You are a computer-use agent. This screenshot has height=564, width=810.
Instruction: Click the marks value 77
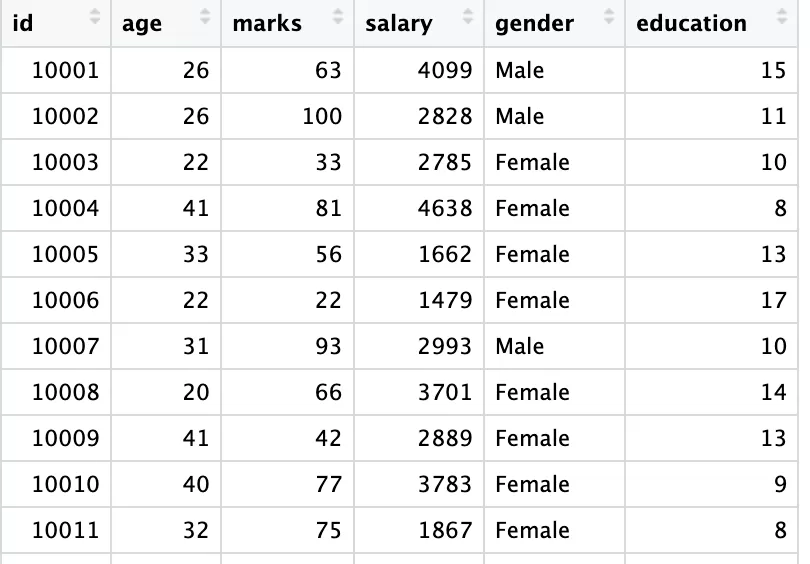coord(328,484)
